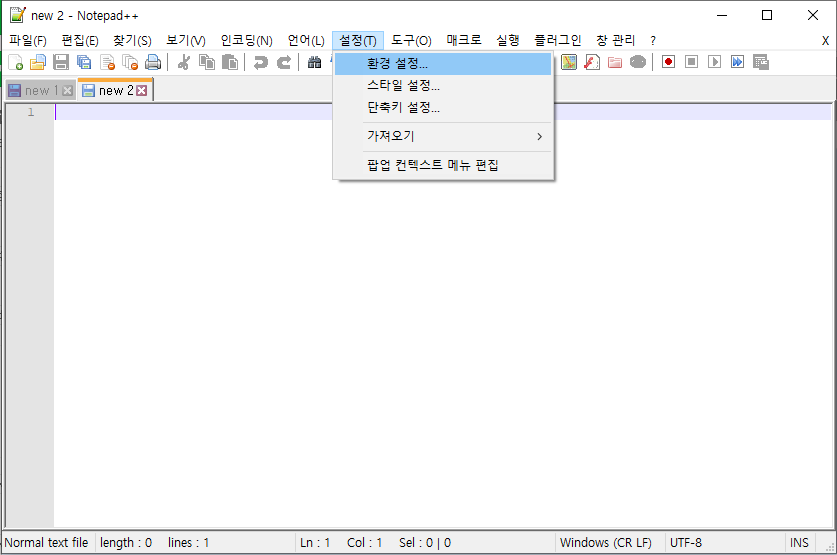Open the ? help menu
The height and width of the screenshot is (555, 837).
pos(653,41)
